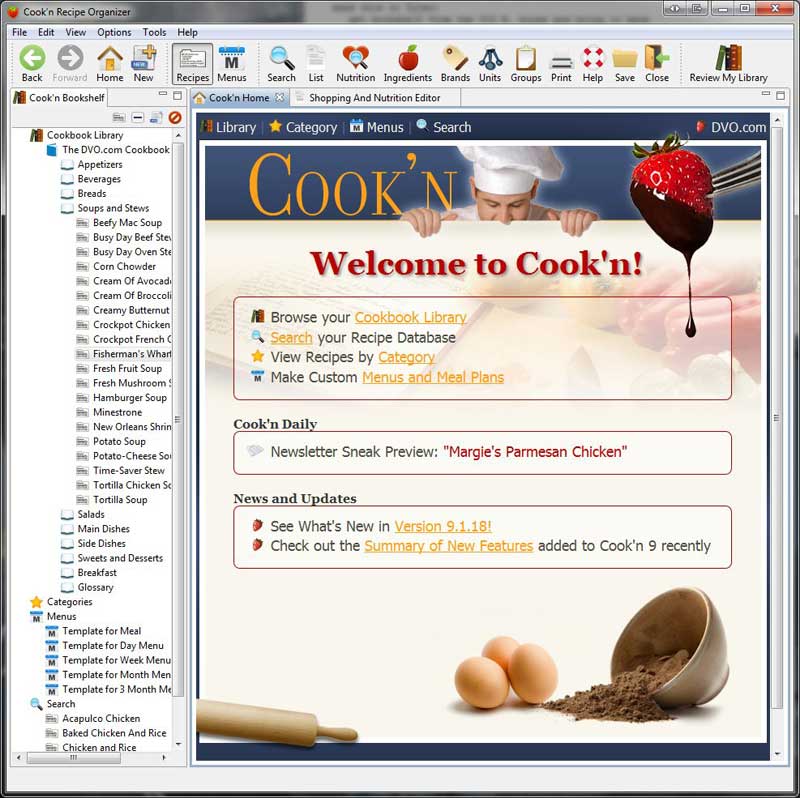Click Menus in the home page navbar
This screenshot has width=800, height=798.
point(377,127)
